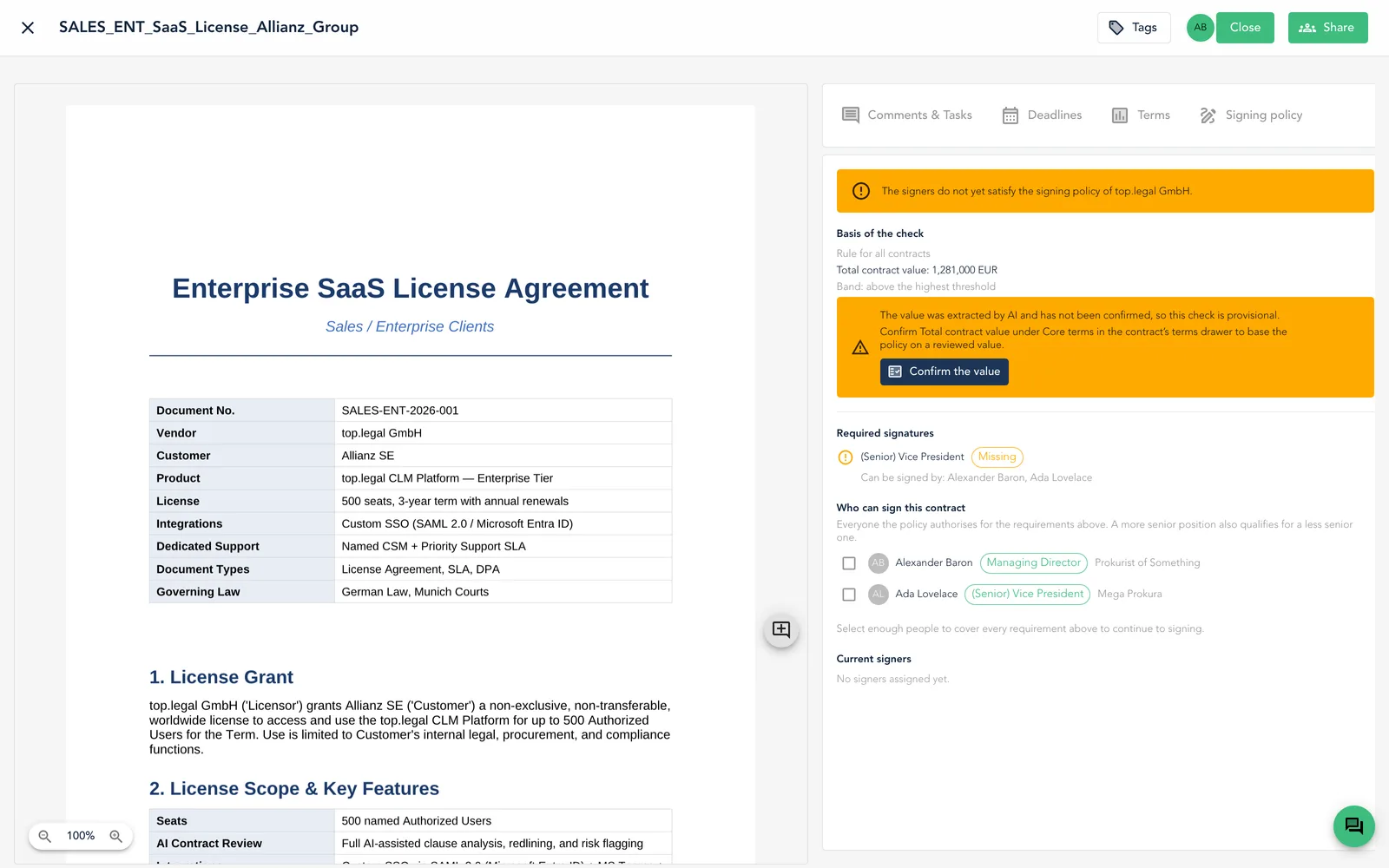This screenshot has width=1389, height=868.
Task: Open the Comments & Tasks tab
Action: [907, 115]
